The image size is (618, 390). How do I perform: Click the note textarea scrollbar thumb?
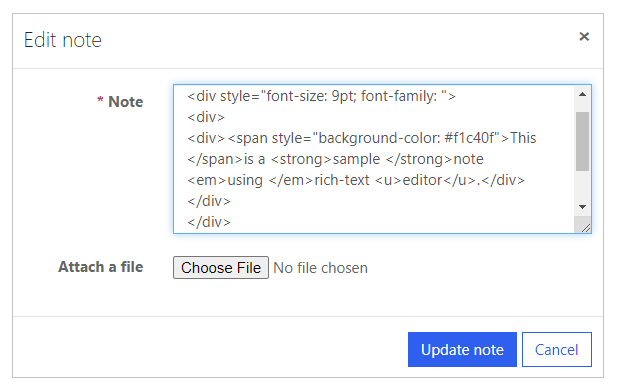pos(582,141)
